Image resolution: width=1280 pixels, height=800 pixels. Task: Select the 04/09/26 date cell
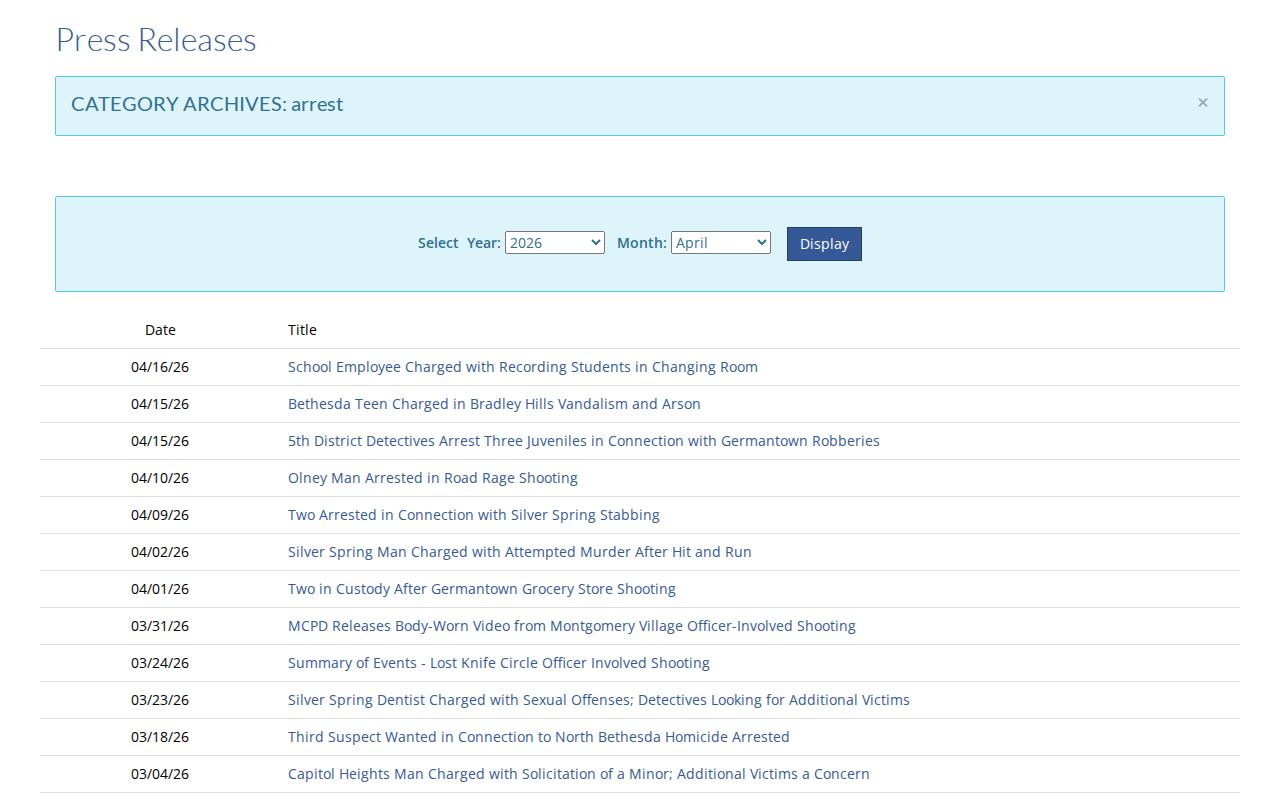click(x=160, y=515)
